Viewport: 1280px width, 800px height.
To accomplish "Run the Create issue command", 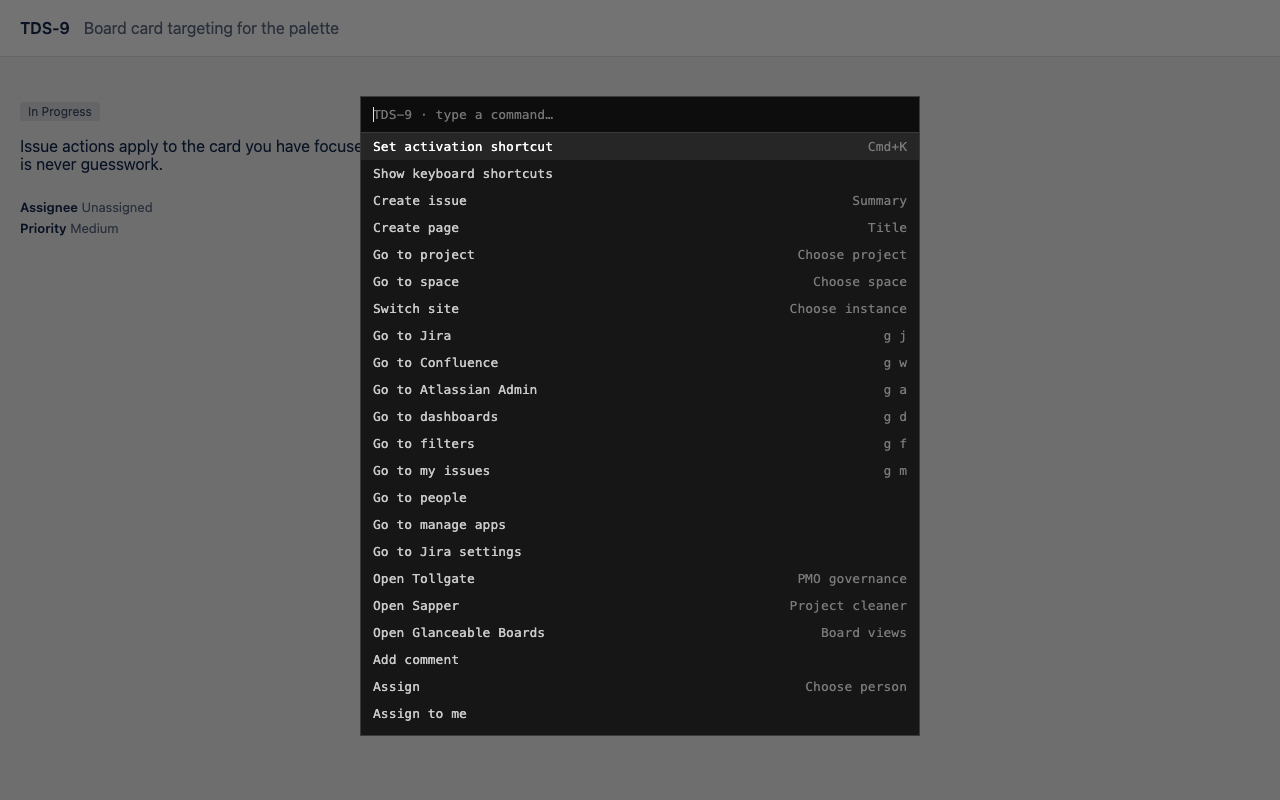I will coord(640,201).
